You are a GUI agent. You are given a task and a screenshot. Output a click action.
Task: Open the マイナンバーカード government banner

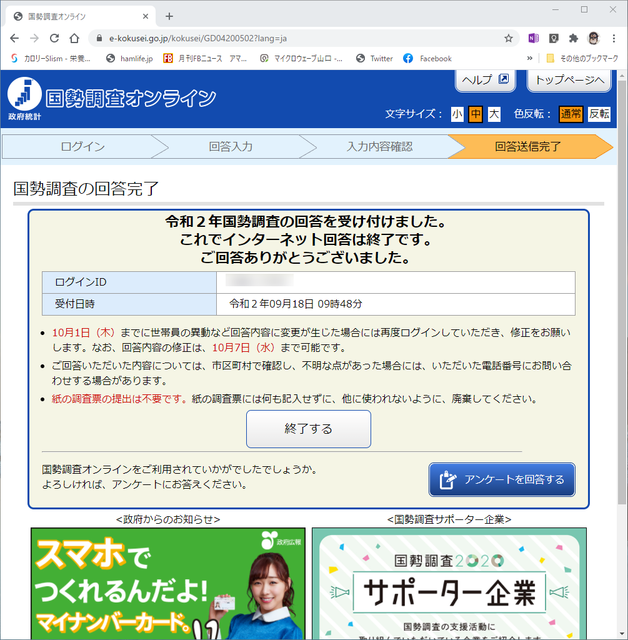(168, 584)
